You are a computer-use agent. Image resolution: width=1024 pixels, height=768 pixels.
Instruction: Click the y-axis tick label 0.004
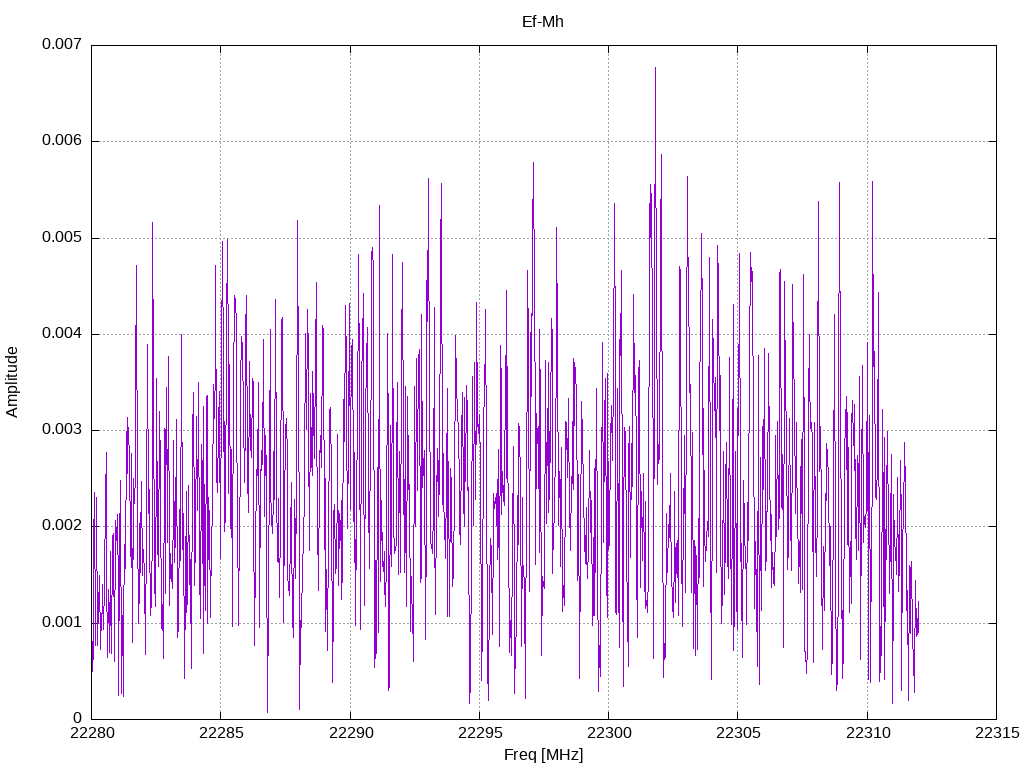(x=62, y=334)
